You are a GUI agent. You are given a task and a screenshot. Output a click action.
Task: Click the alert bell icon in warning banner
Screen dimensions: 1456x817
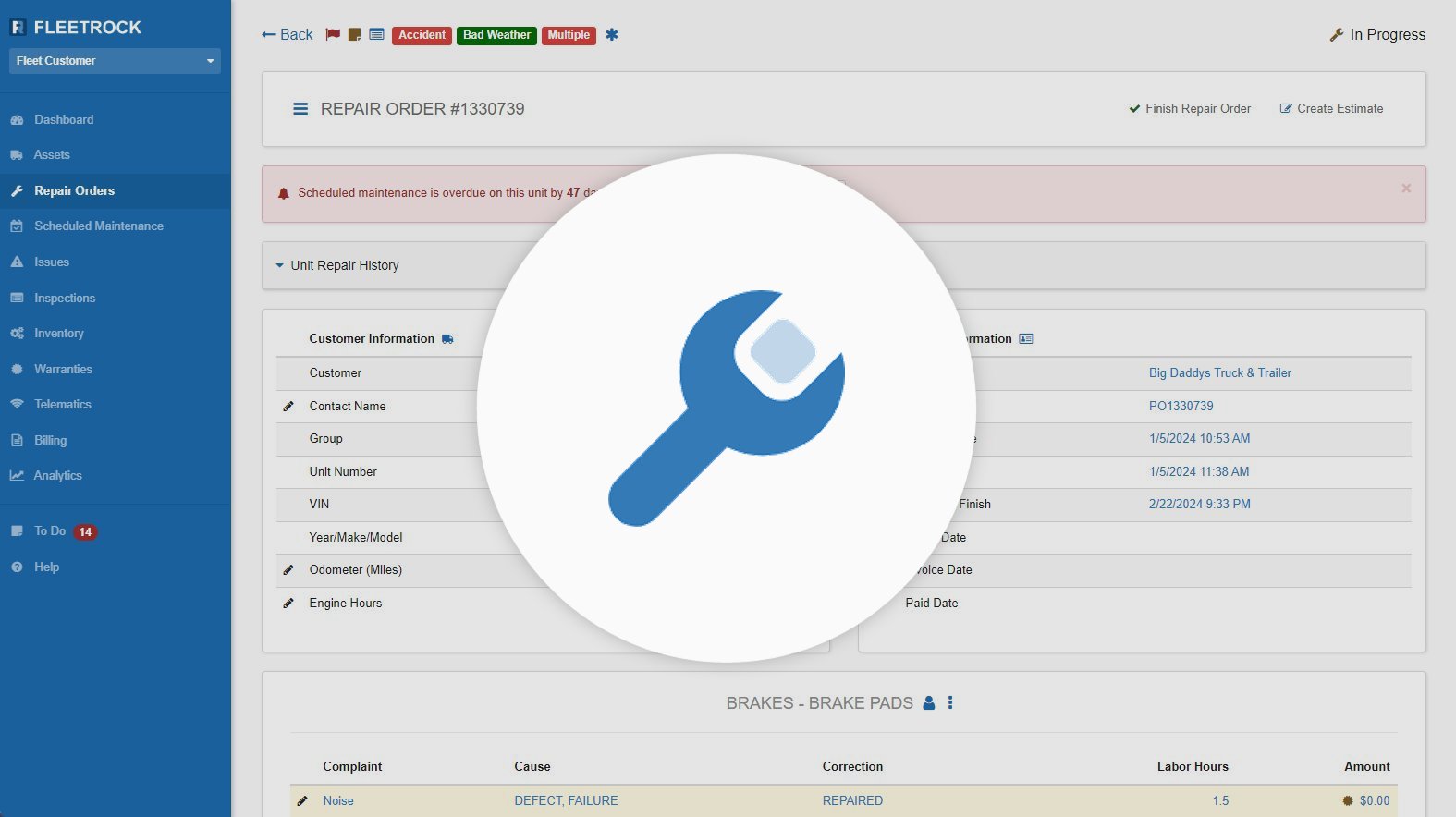(284, 193)
